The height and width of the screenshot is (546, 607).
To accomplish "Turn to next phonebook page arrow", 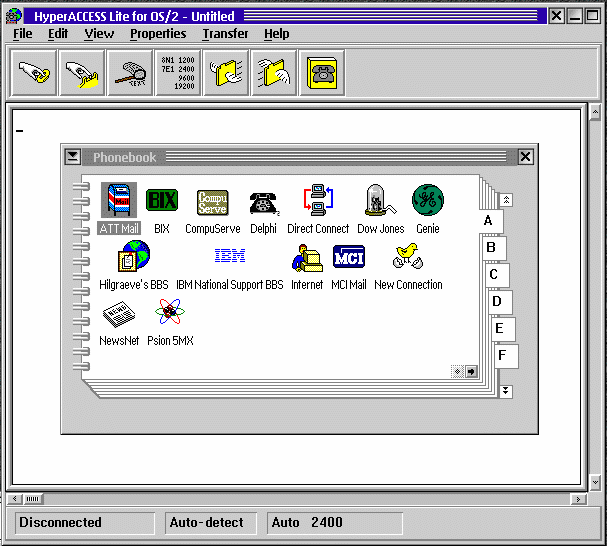I will click(x=471, y=372).
